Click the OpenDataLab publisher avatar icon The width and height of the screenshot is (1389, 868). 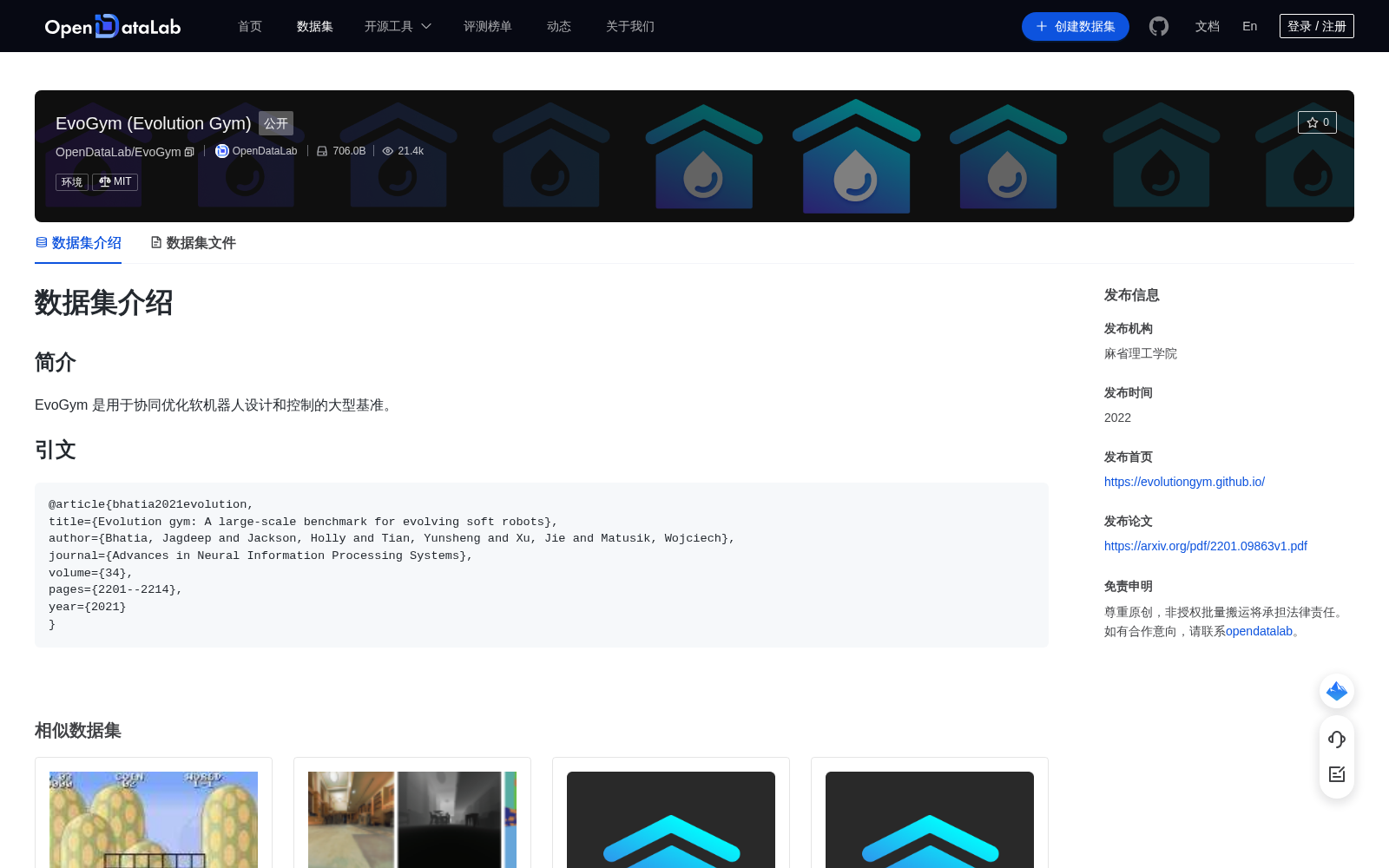click(222, 151)
